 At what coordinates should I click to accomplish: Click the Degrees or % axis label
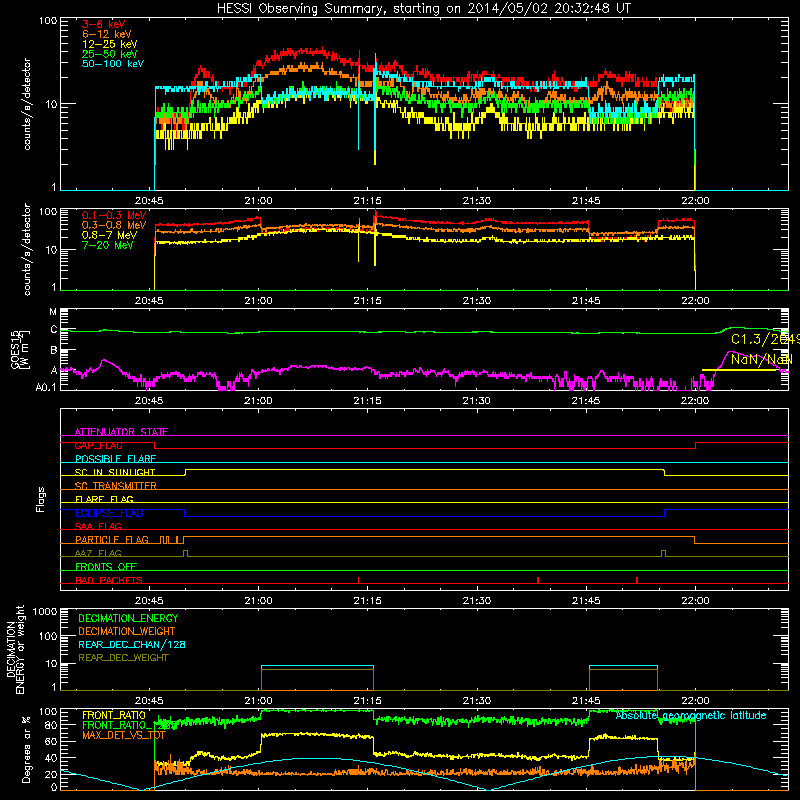(26, 750)
